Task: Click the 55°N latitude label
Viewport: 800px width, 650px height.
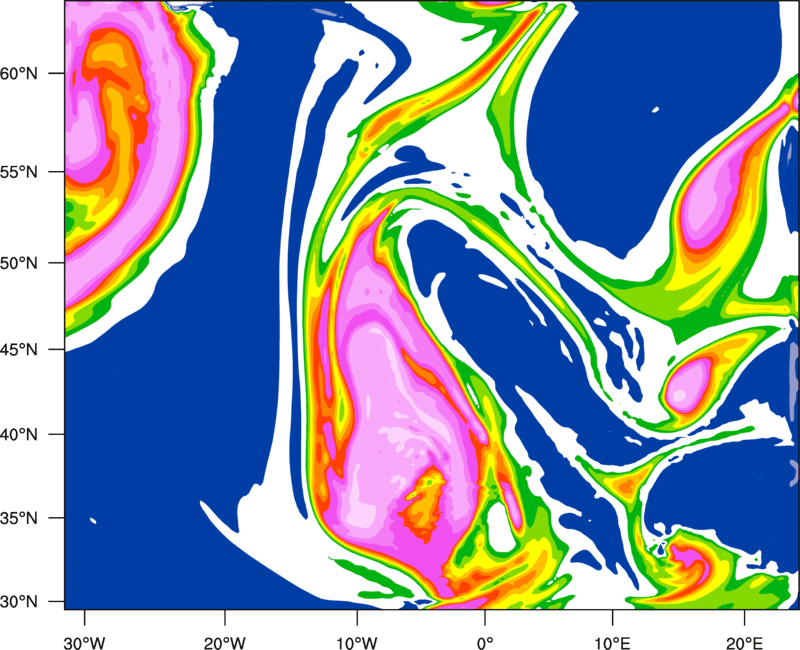Action: coord(19,172)
